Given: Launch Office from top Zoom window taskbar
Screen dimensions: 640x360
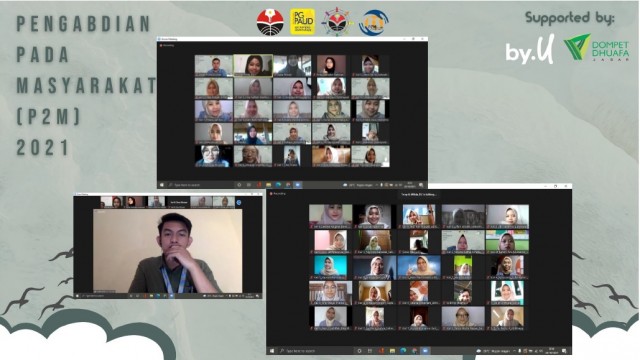Looking at the screenshot, I should tap(259, 185).
